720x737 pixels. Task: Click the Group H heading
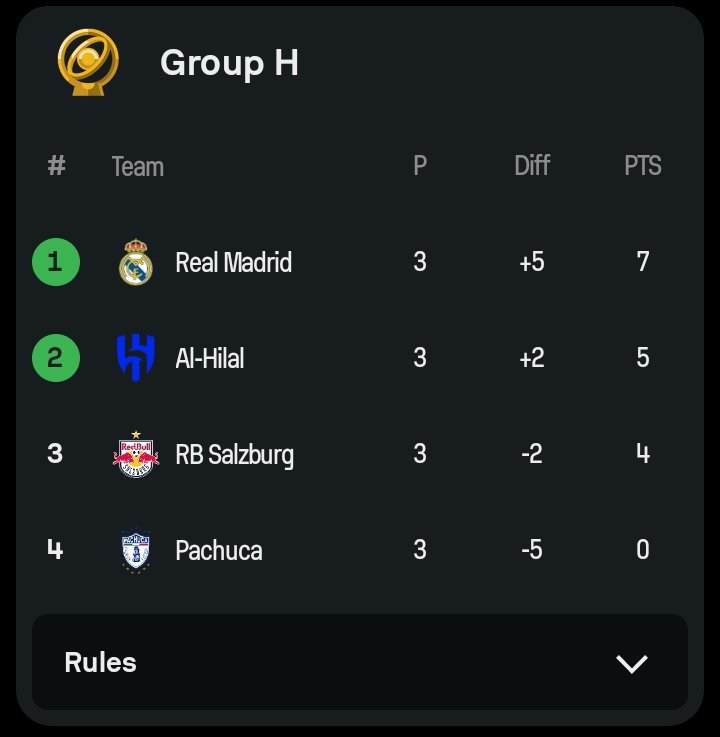229,63
